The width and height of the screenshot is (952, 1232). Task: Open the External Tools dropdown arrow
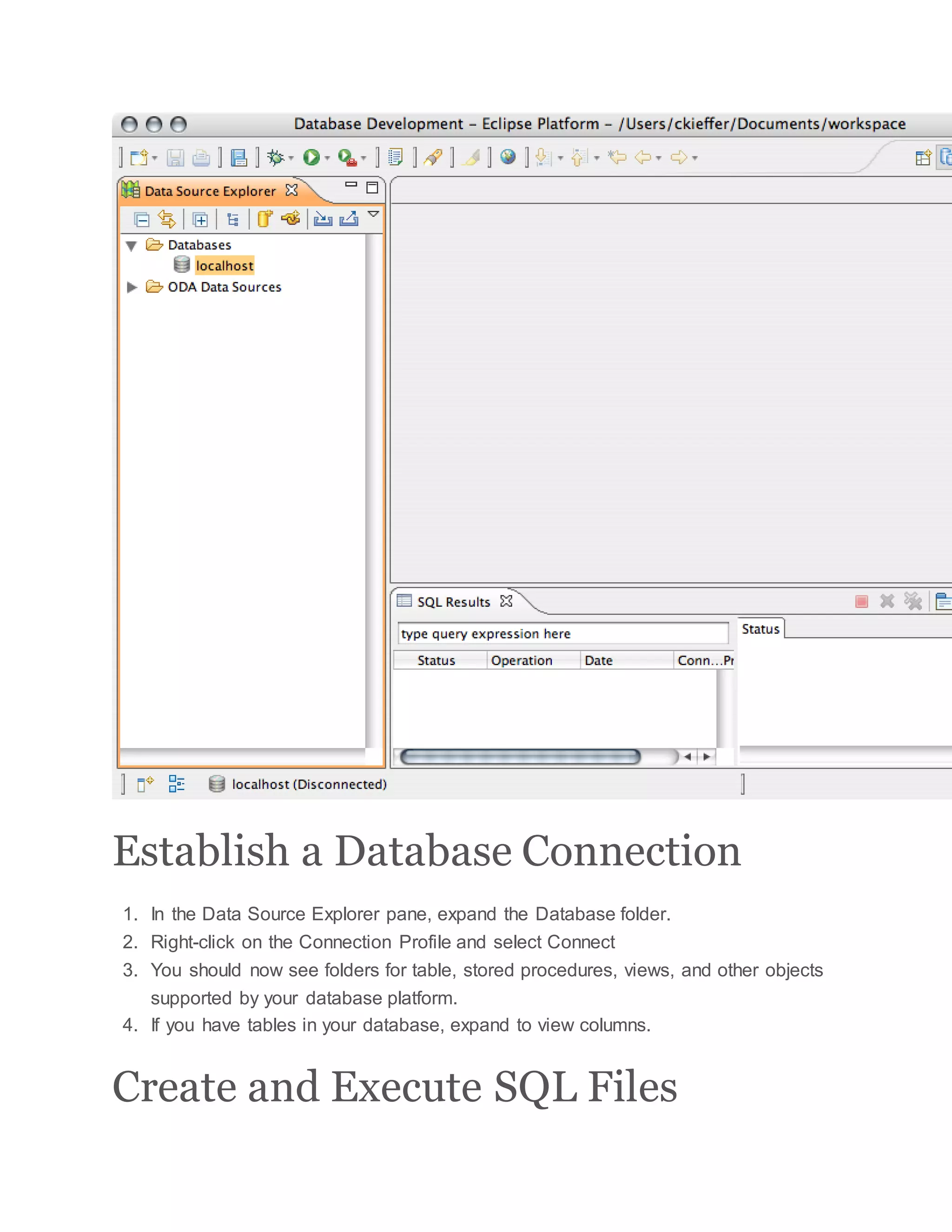363,159
